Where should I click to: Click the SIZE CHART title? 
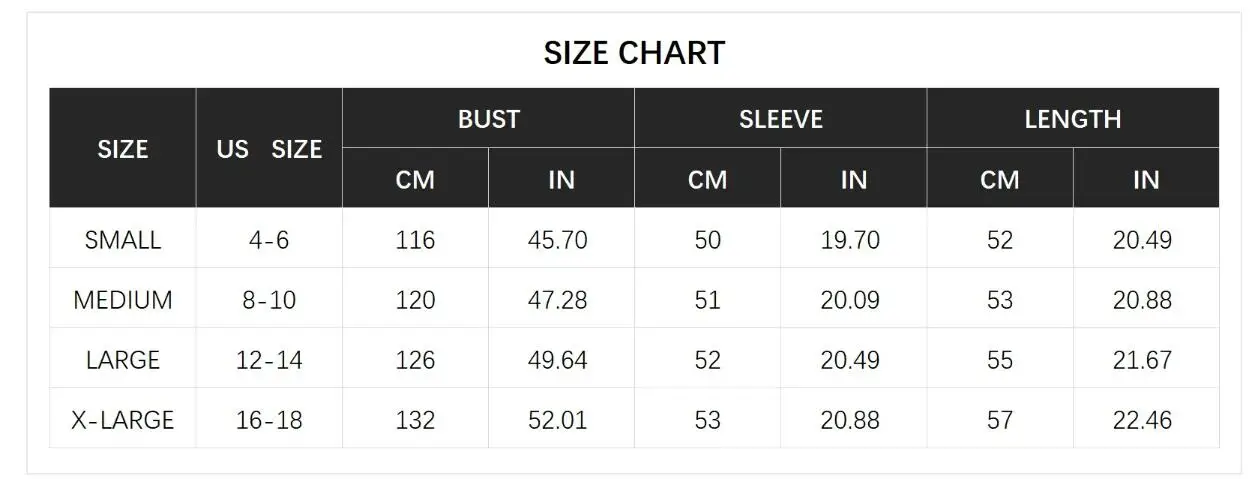[634, 53]
